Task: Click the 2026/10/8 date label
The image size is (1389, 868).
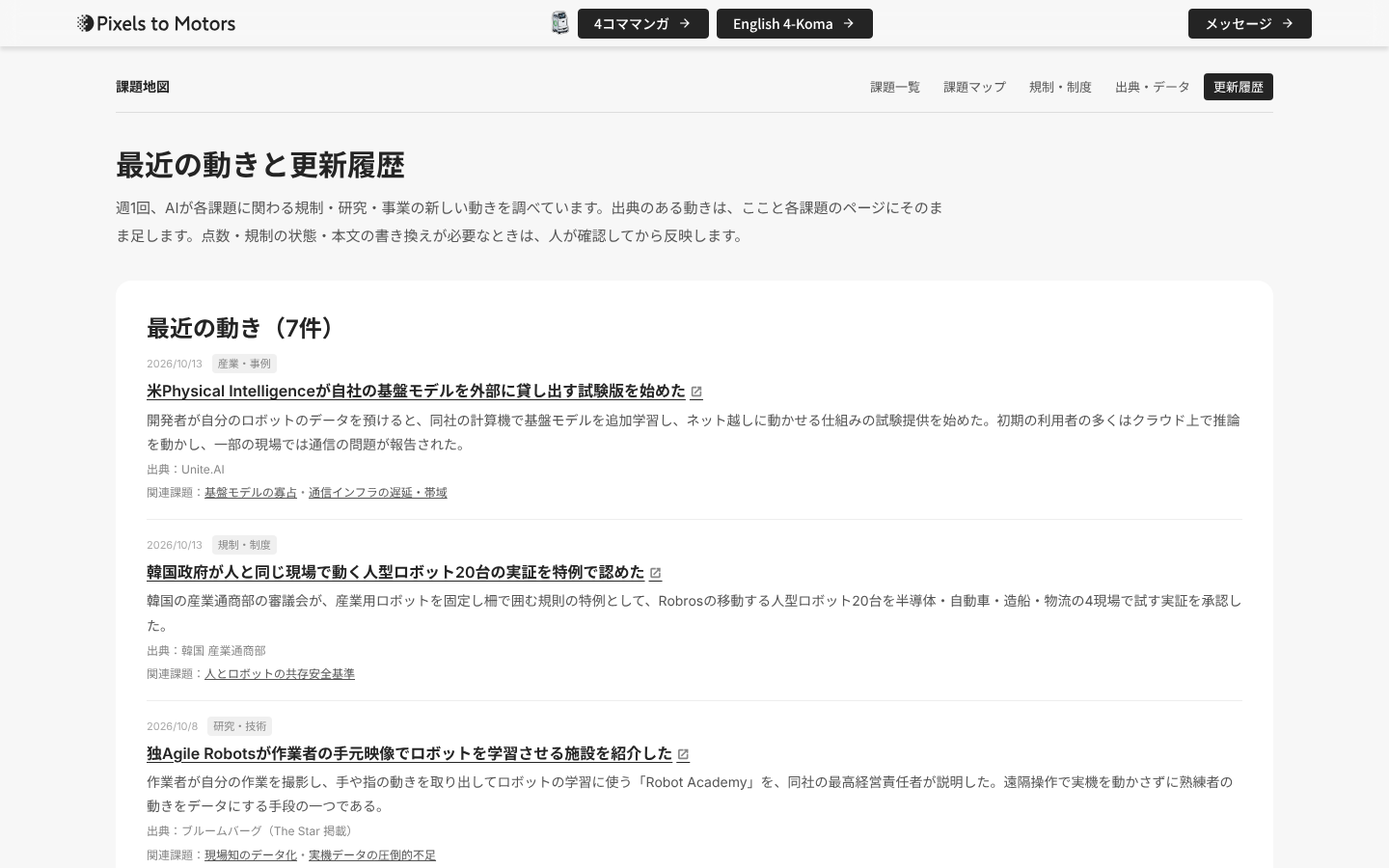Action: click(172, 726)
